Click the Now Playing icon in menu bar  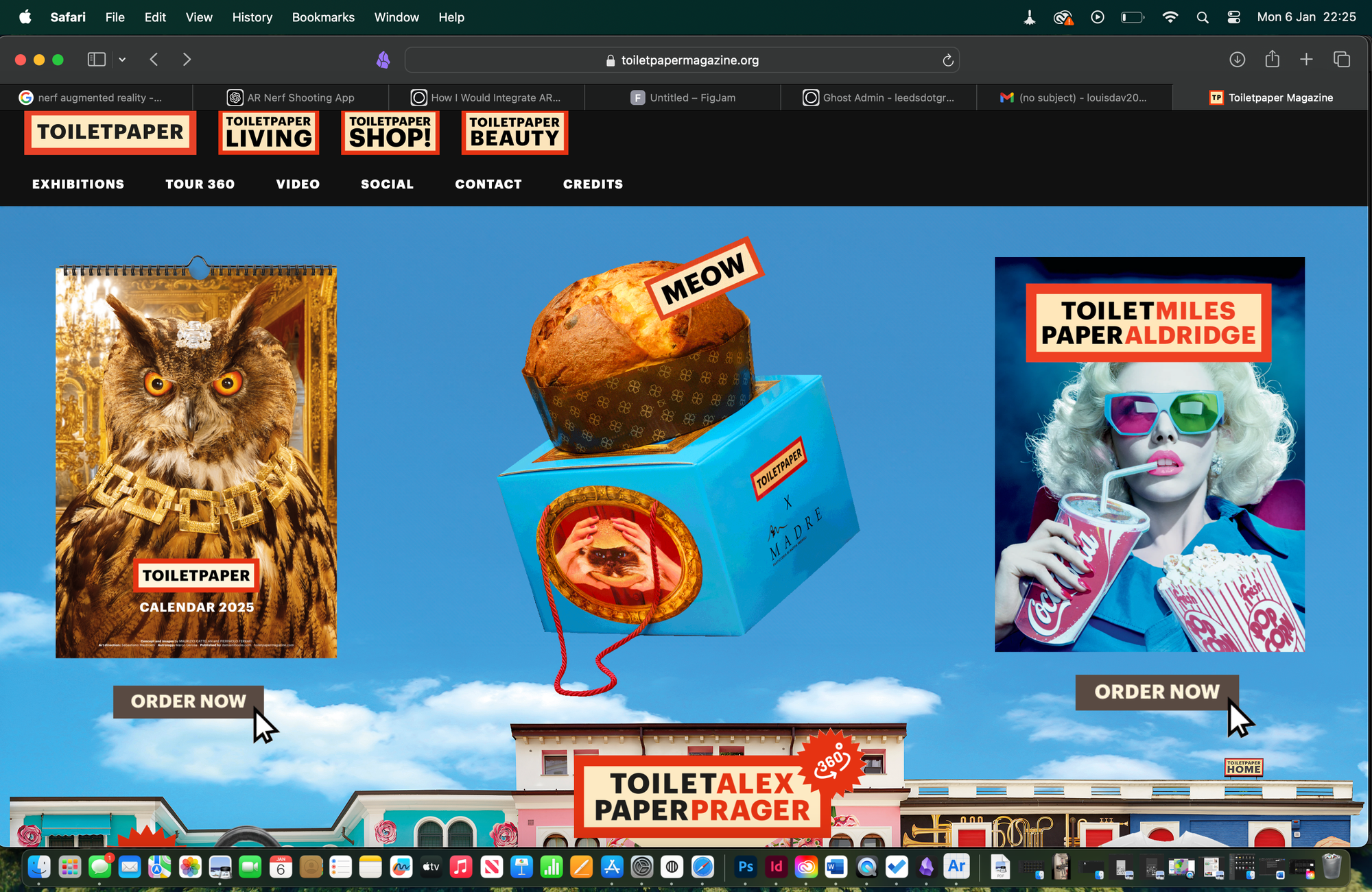(x=1098, y=17)
